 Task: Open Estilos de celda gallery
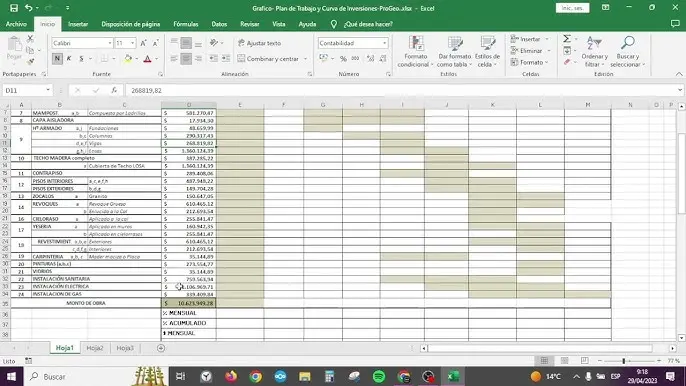pyautogui.click(x=487, y=52)
